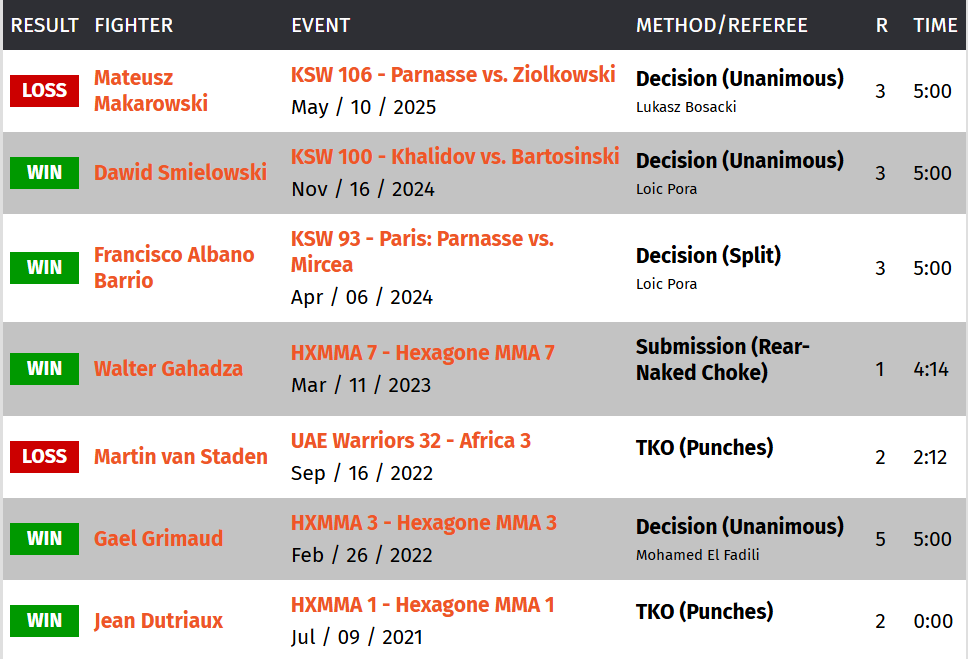The image size is (968, 659).
Task: Click the LOSS badge for van Staden fight
Action: pos(44,457)
